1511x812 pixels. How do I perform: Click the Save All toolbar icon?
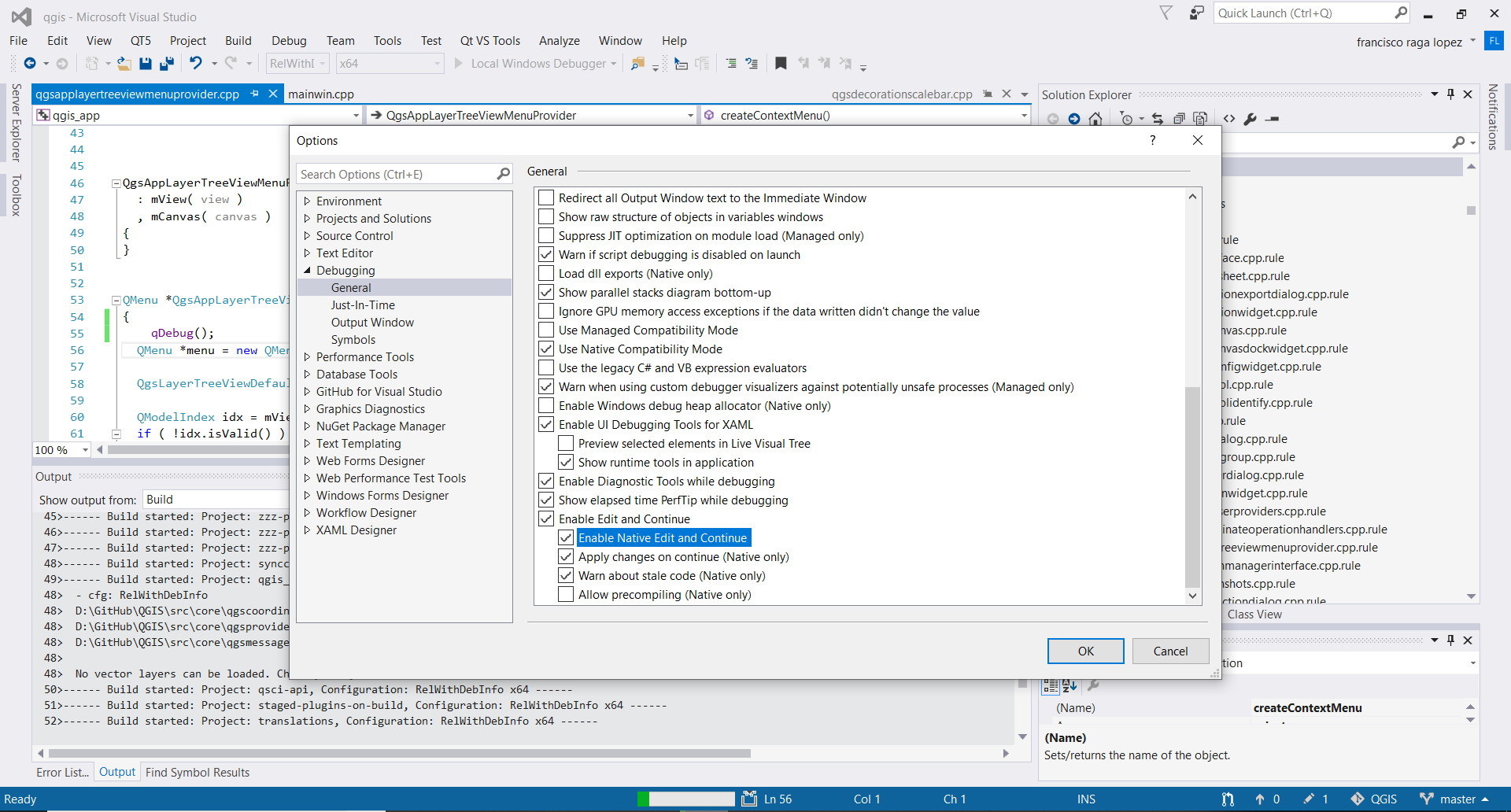[166, 64]
